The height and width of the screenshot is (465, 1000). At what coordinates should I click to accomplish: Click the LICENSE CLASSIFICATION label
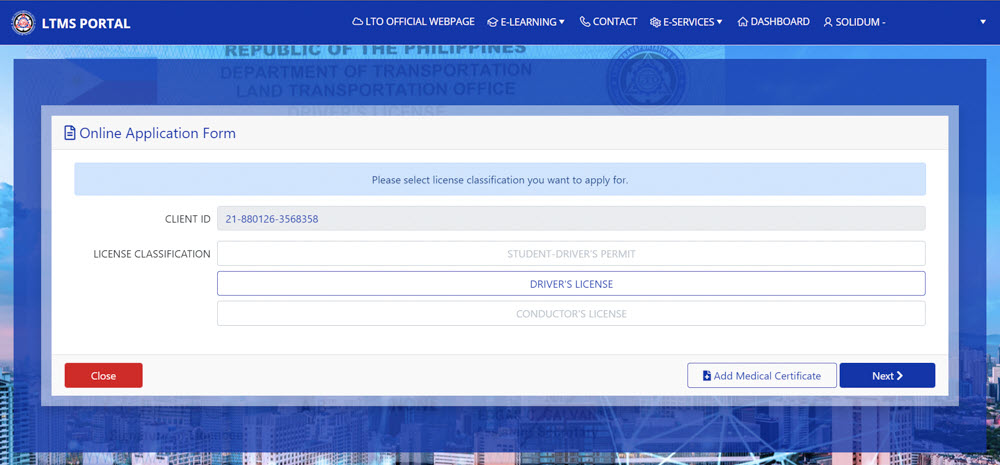click(152, 254)
